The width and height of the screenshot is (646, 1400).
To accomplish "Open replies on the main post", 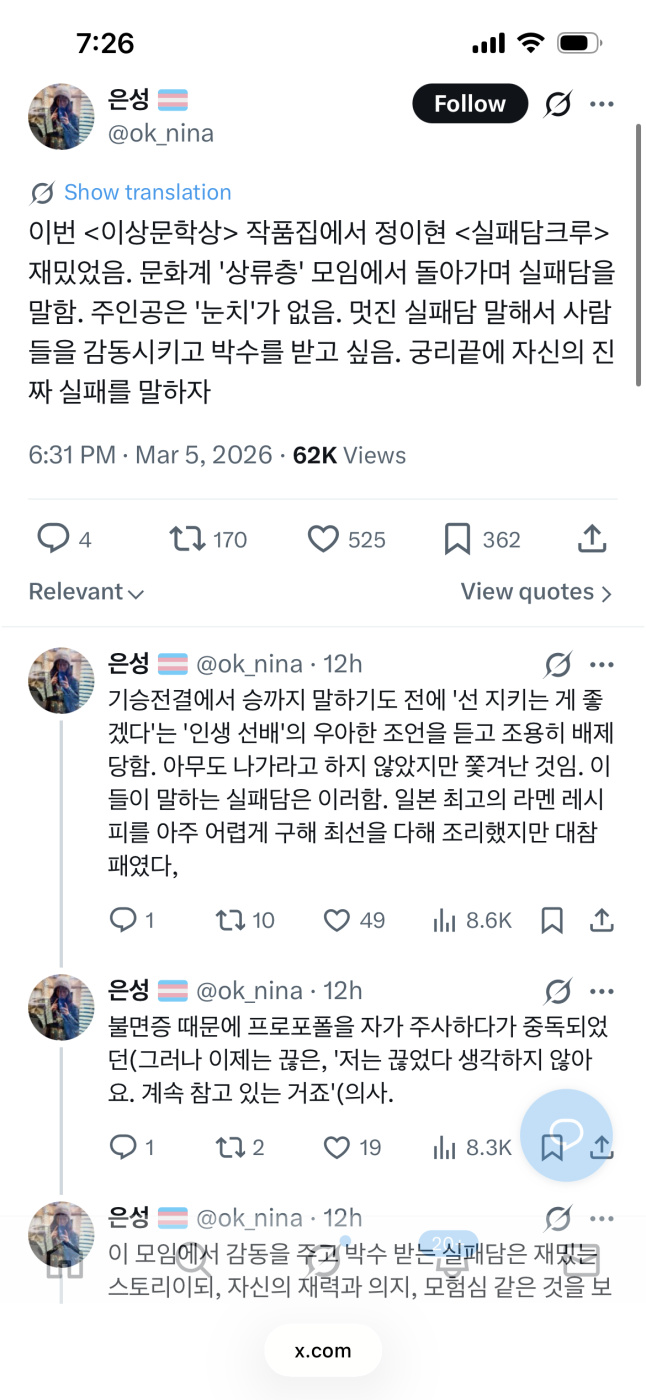I will coord(52,539).
